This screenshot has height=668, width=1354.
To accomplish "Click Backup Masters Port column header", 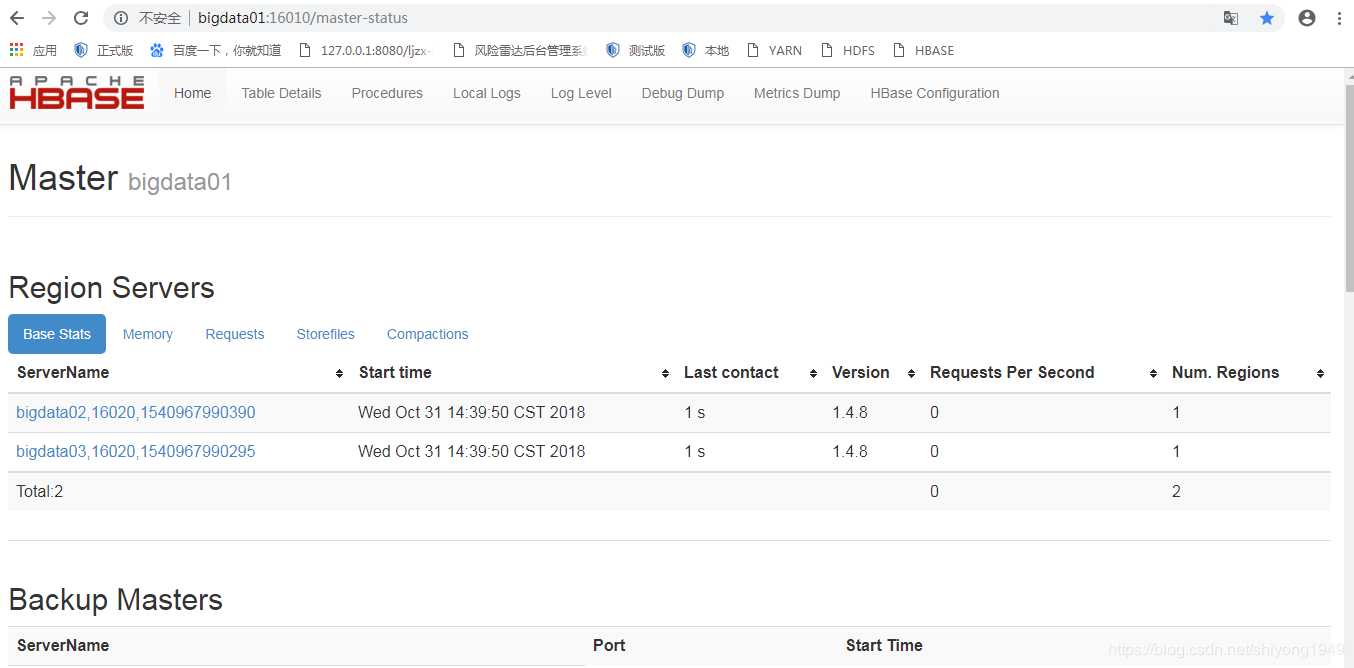I will click(x=609, y=645).
